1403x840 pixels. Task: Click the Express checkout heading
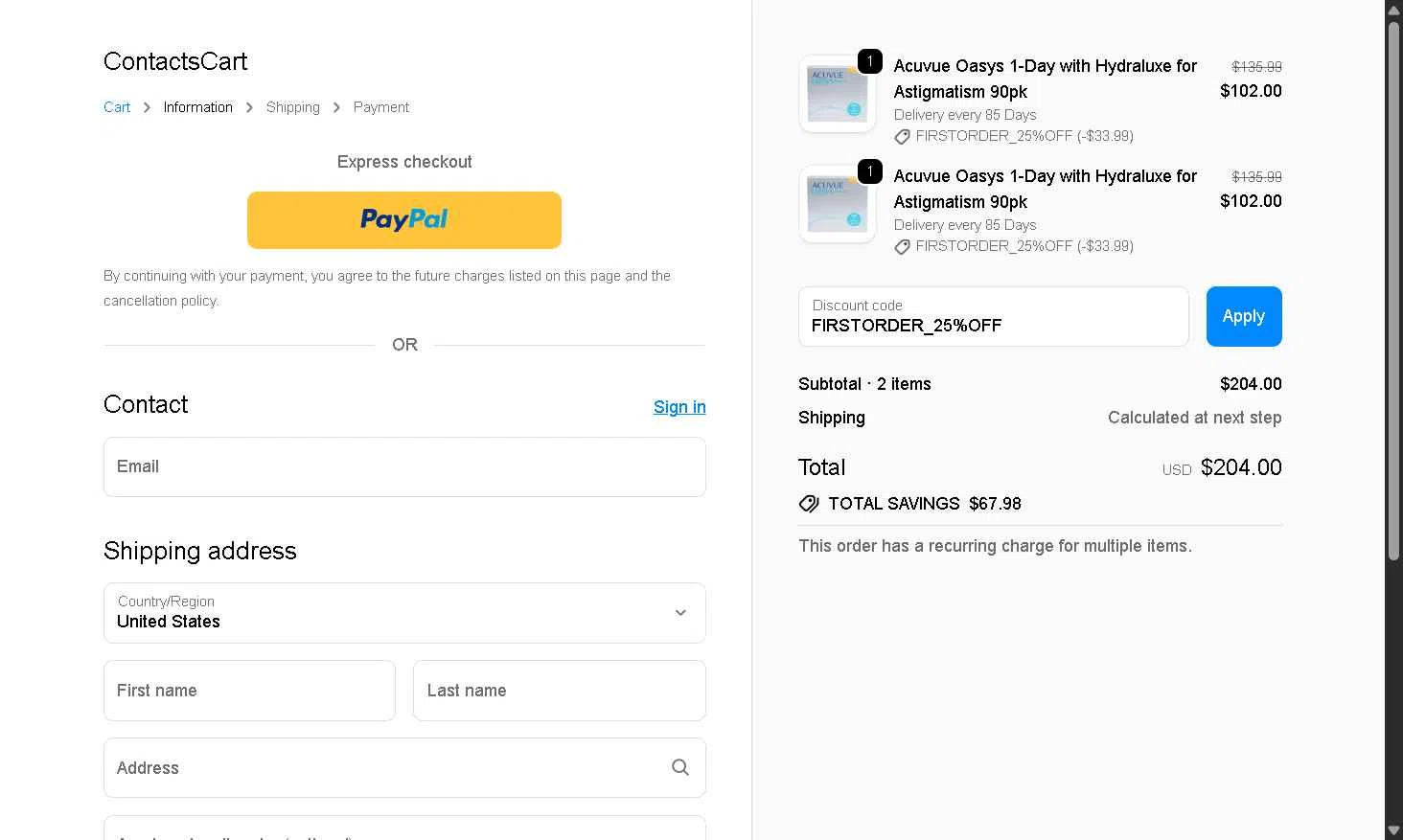click(404, 162)
